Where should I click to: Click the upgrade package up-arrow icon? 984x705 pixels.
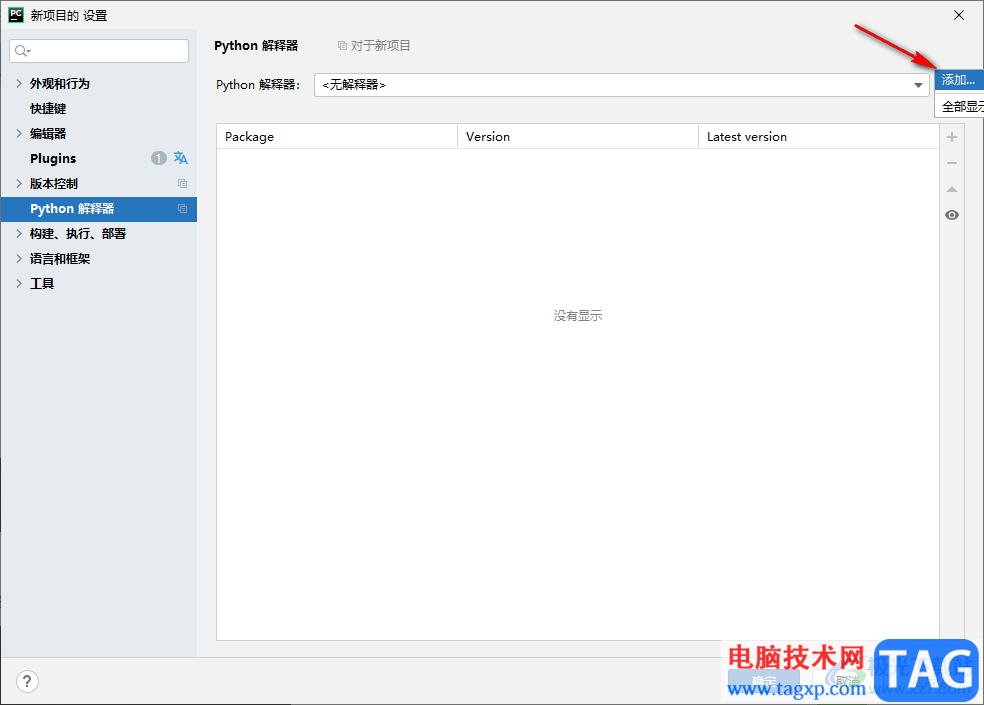(952, 189)
